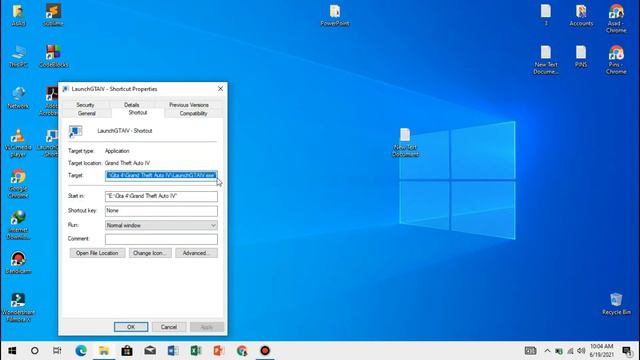Select the Asad - Chrome shortcut icon
640x360 pixels.
(616, 18)
